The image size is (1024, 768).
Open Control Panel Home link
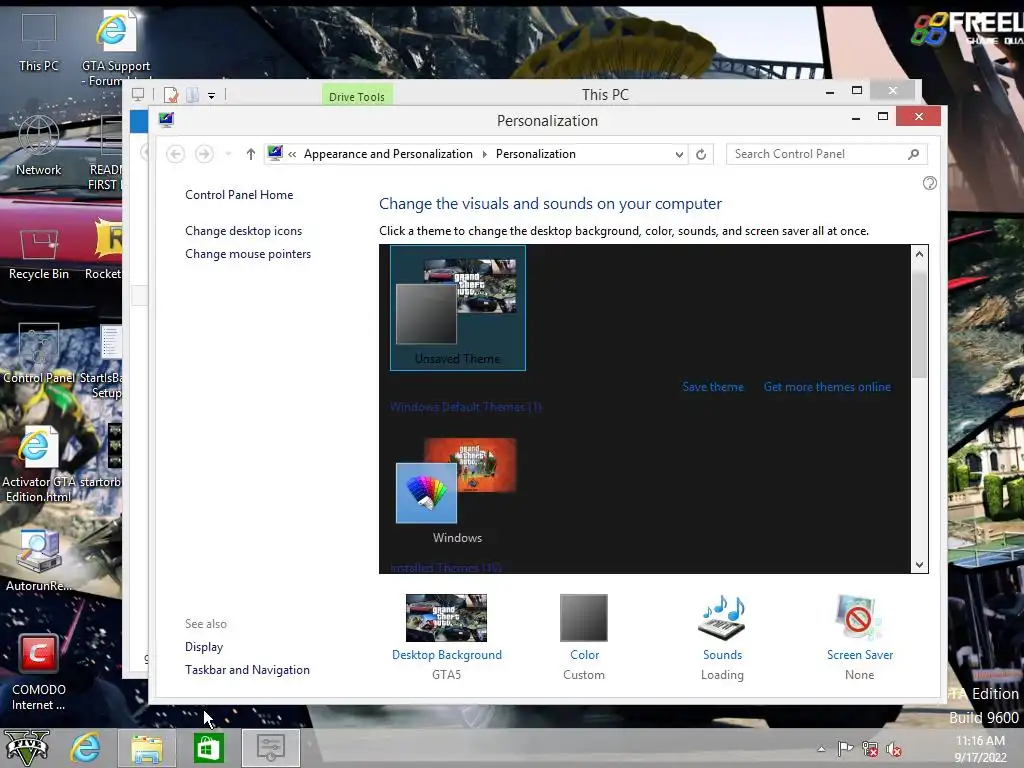tap(239, 195)
